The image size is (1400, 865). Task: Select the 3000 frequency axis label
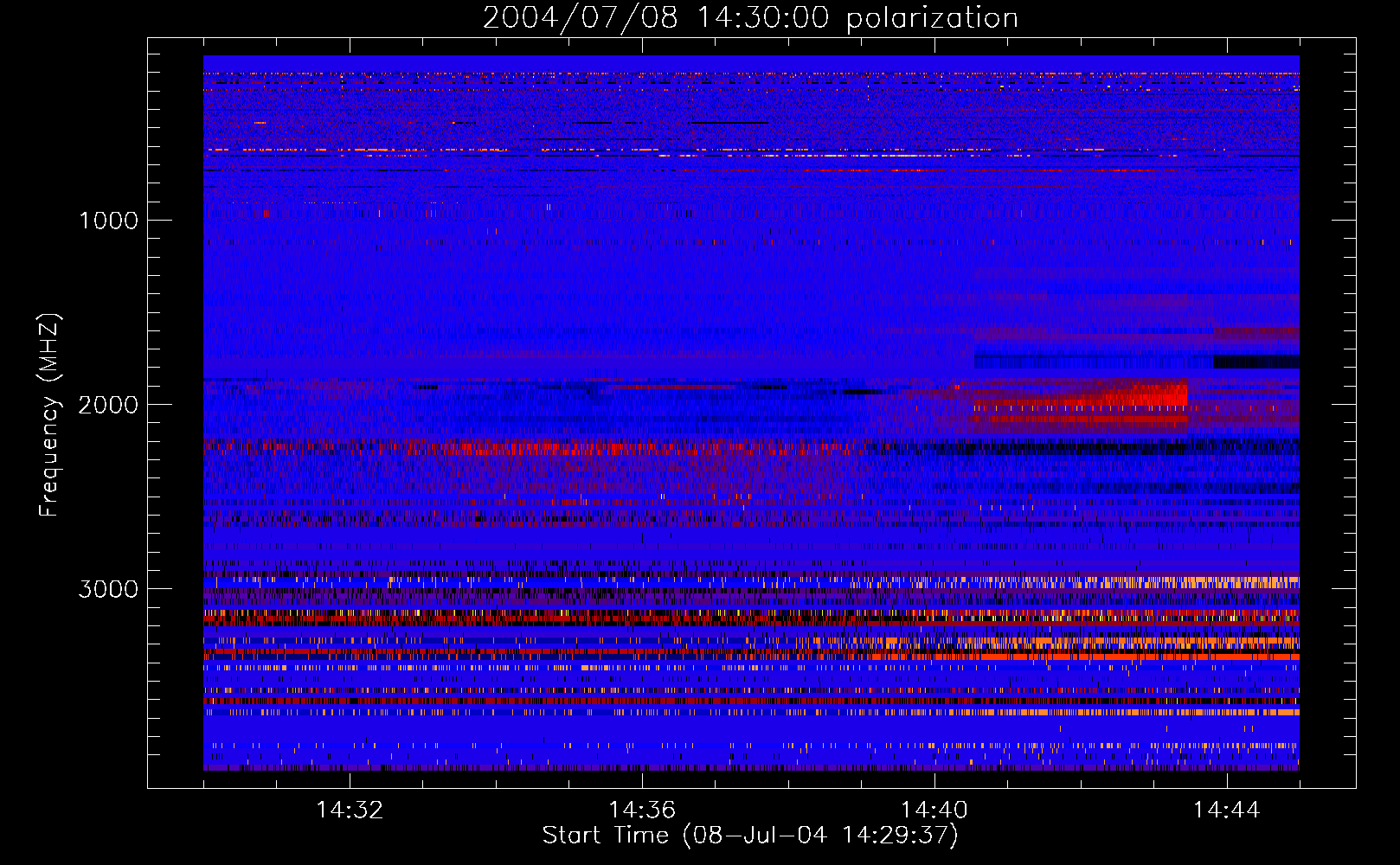pyautogui.click(x=108, y=589)
